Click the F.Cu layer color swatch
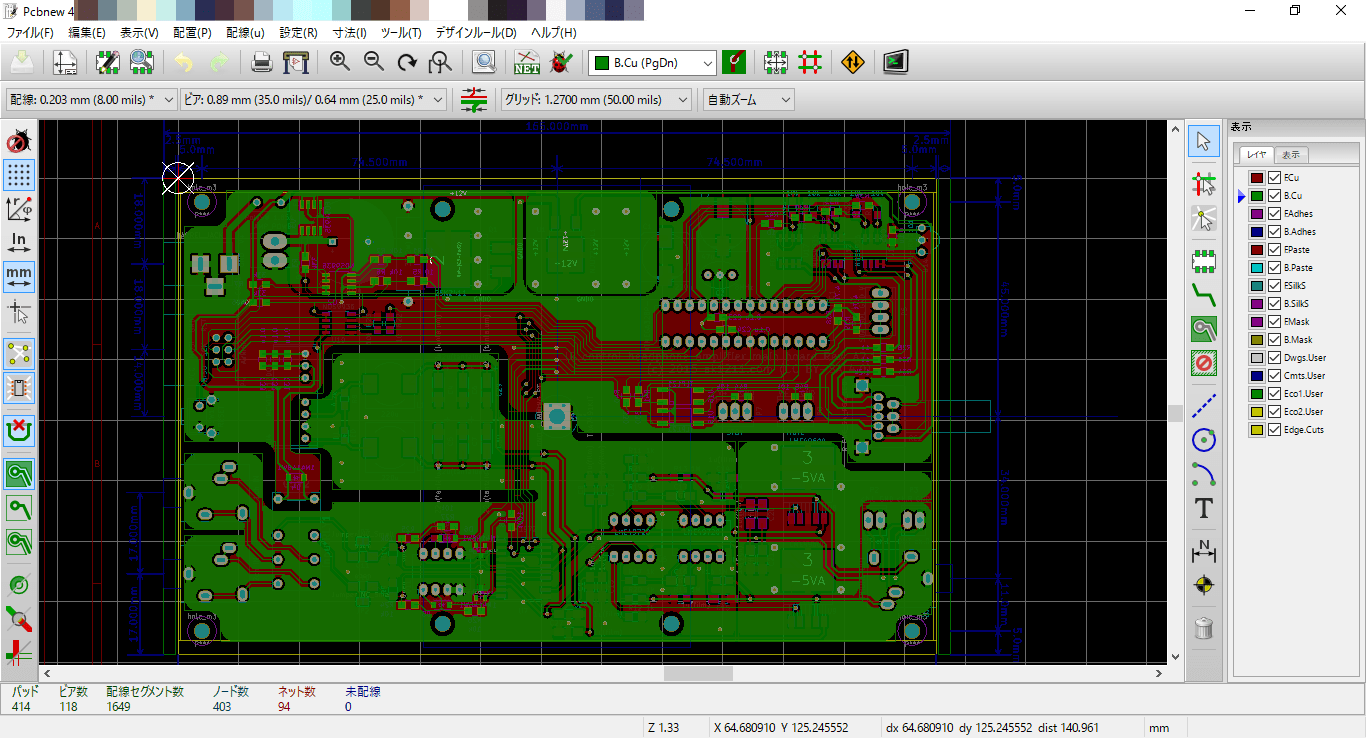Viewport: 1366px width, 738px height. [x=1257, y=177]
